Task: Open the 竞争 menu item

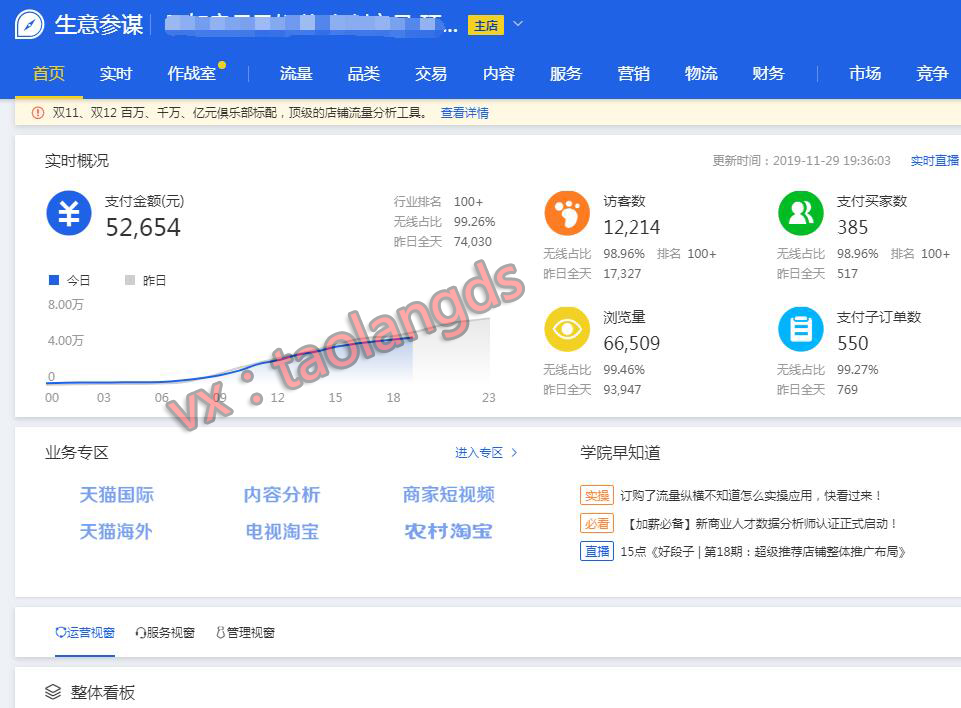Action: [932, 74]
